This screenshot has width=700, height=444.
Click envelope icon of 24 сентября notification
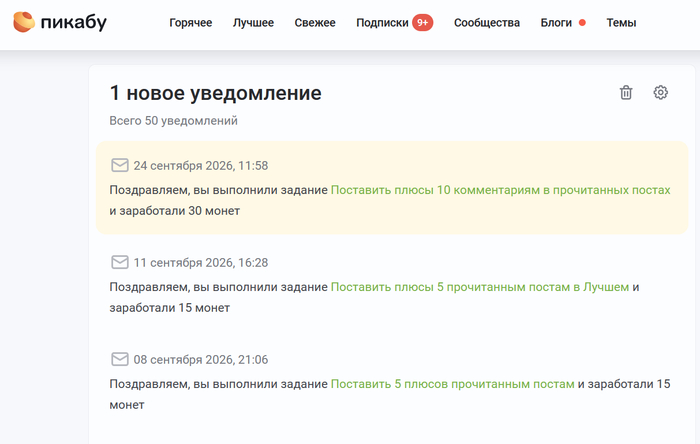pos(120,165)
